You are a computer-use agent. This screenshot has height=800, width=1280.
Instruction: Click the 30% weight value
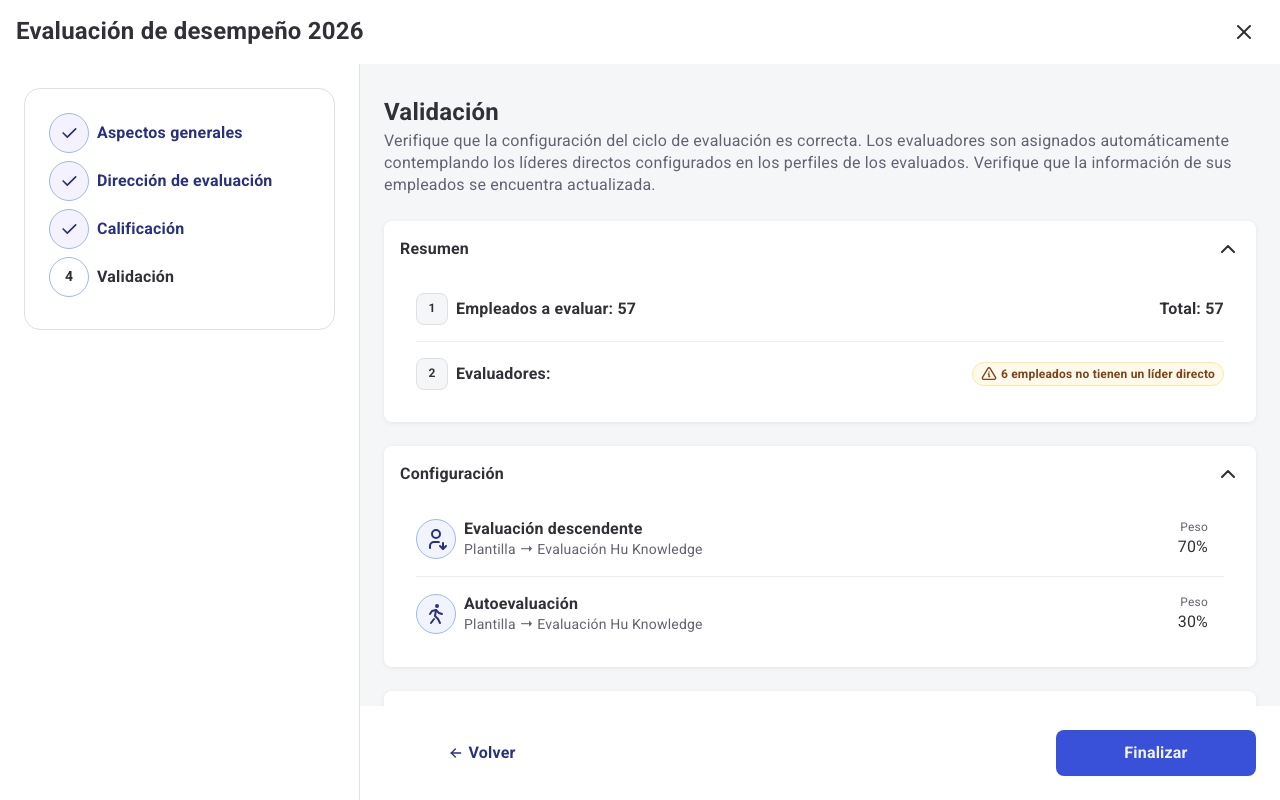tap(1193, 622)
